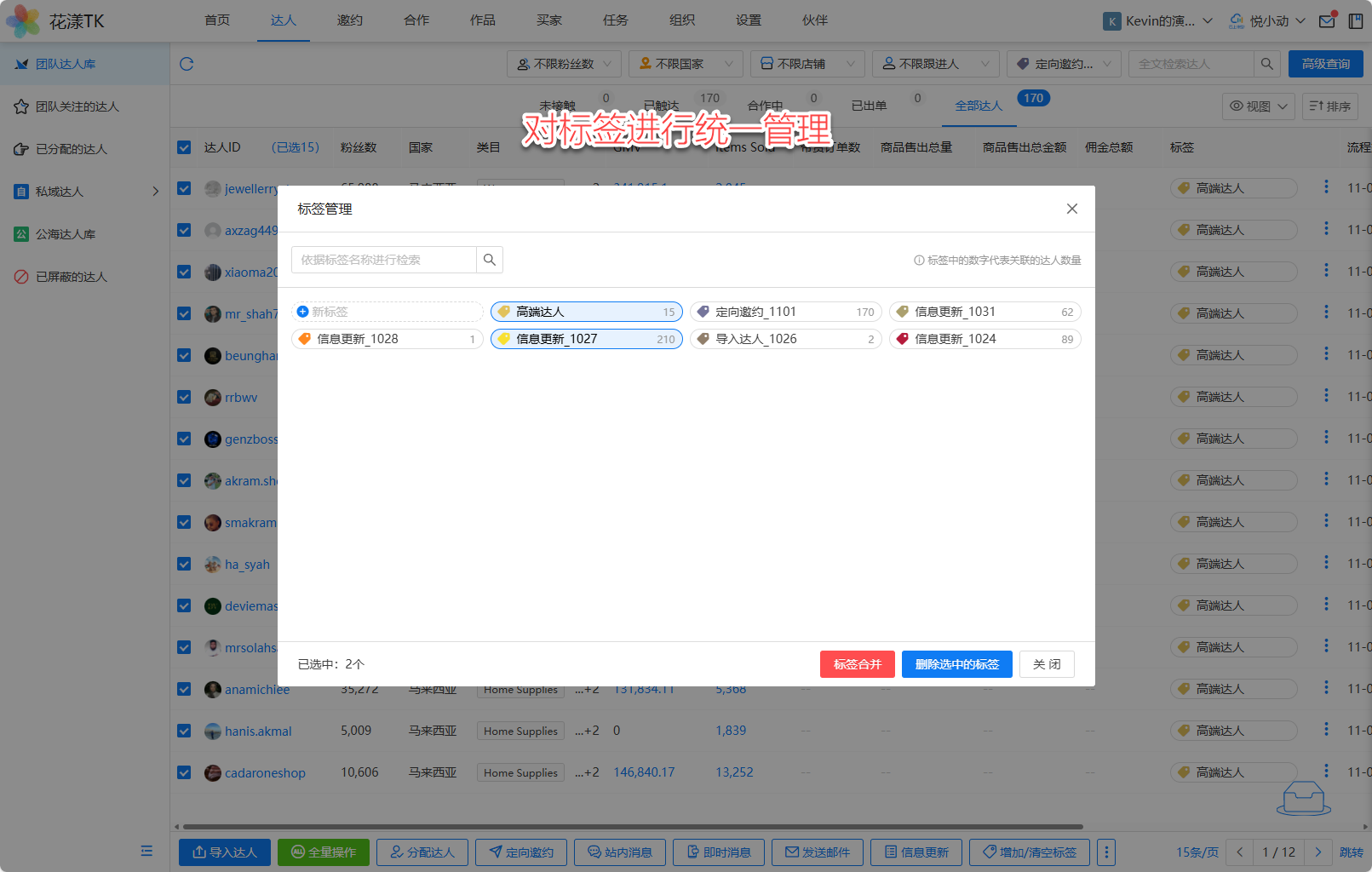
Task: Toggle sidebar collapse hamburger icon
Action: click(146, 851)
